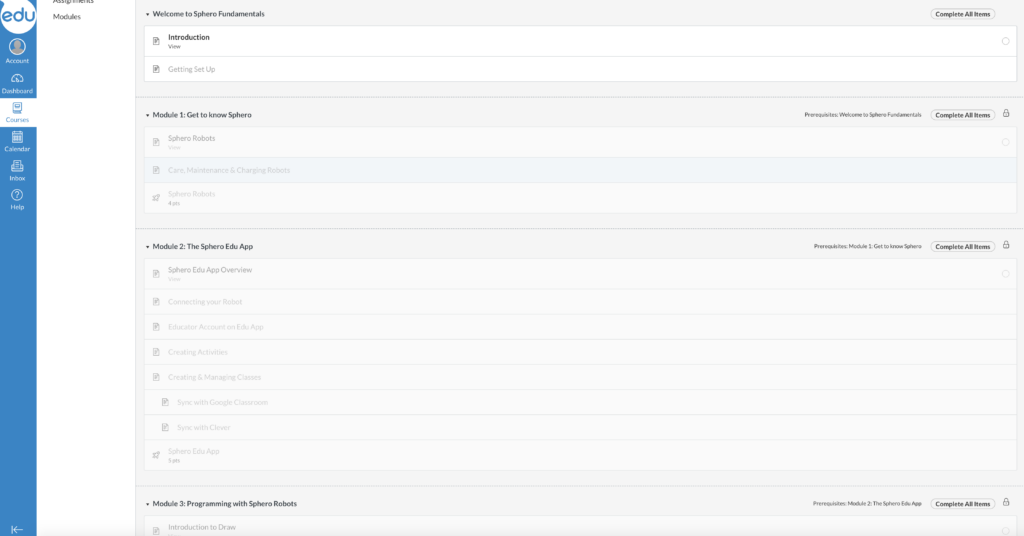Click the quiz rocket icon for Sphero Robots 4 pts

click(156, 198)
